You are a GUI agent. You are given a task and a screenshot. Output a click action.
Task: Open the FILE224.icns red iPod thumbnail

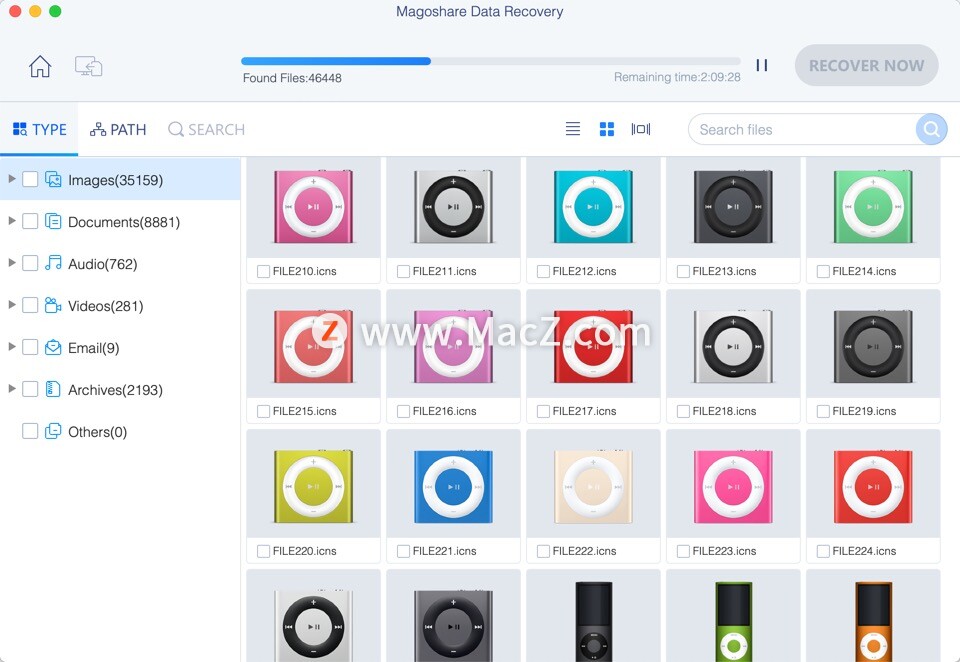click(873, 486)
